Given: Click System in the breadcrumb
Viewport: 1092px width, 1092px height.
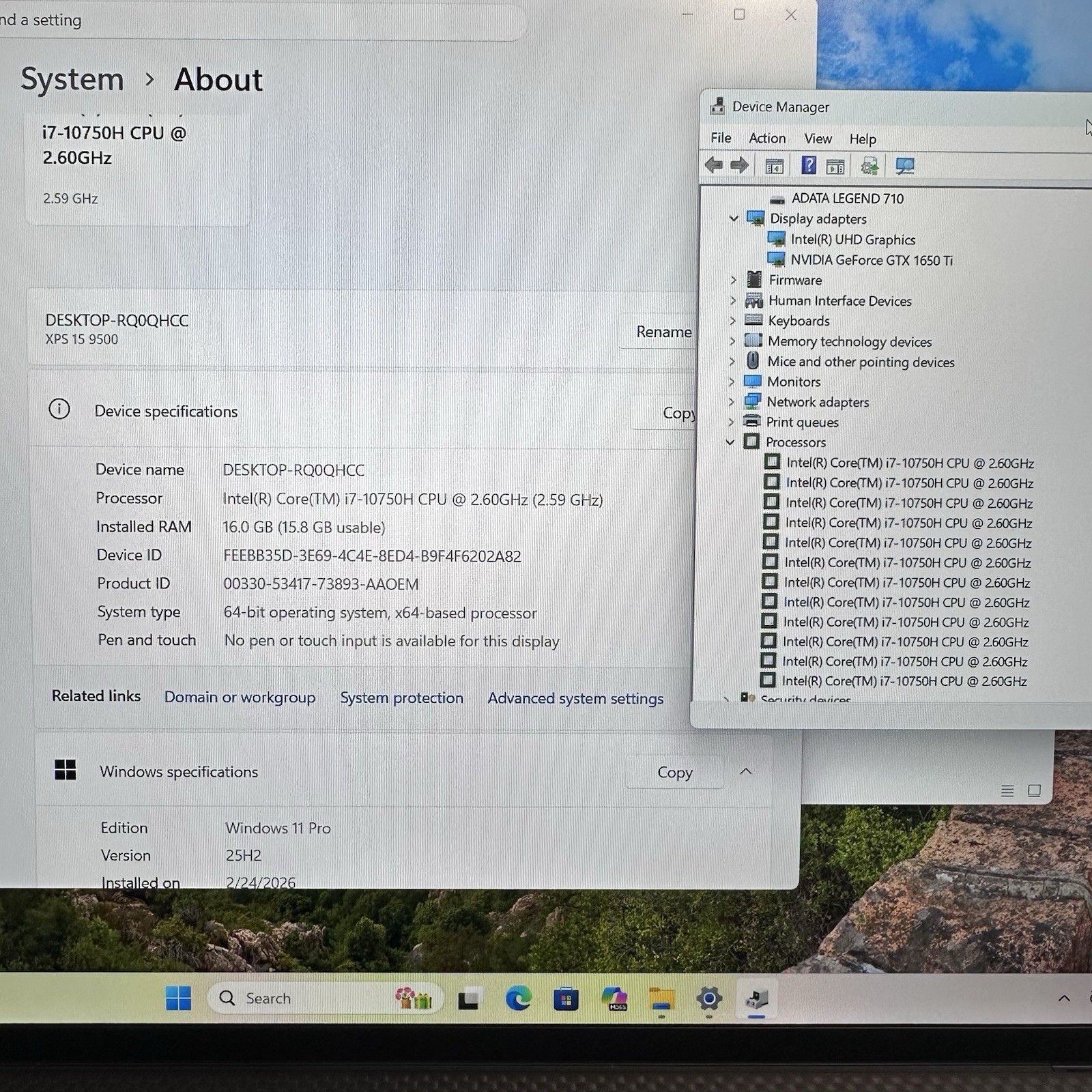Looking at the screenshot, I should (x=72, y=80).
